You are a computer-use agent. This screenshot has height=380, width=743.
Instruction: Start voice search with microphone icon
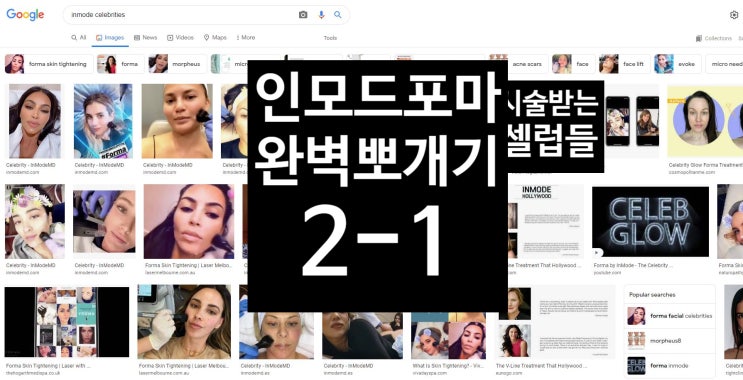[x=321, y=15]
